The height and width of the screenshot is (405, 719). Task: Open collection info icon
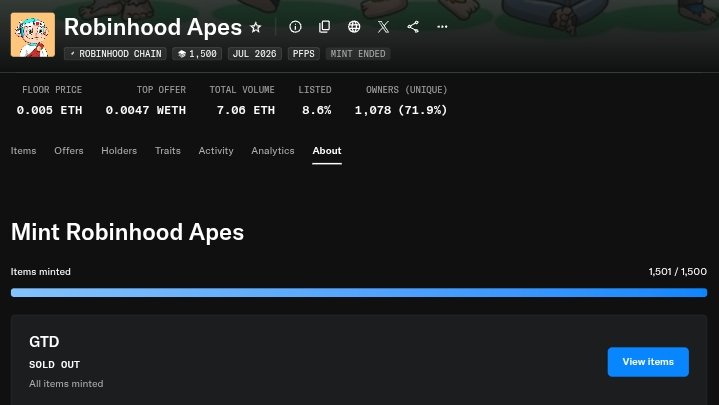[x=295, y=27]
